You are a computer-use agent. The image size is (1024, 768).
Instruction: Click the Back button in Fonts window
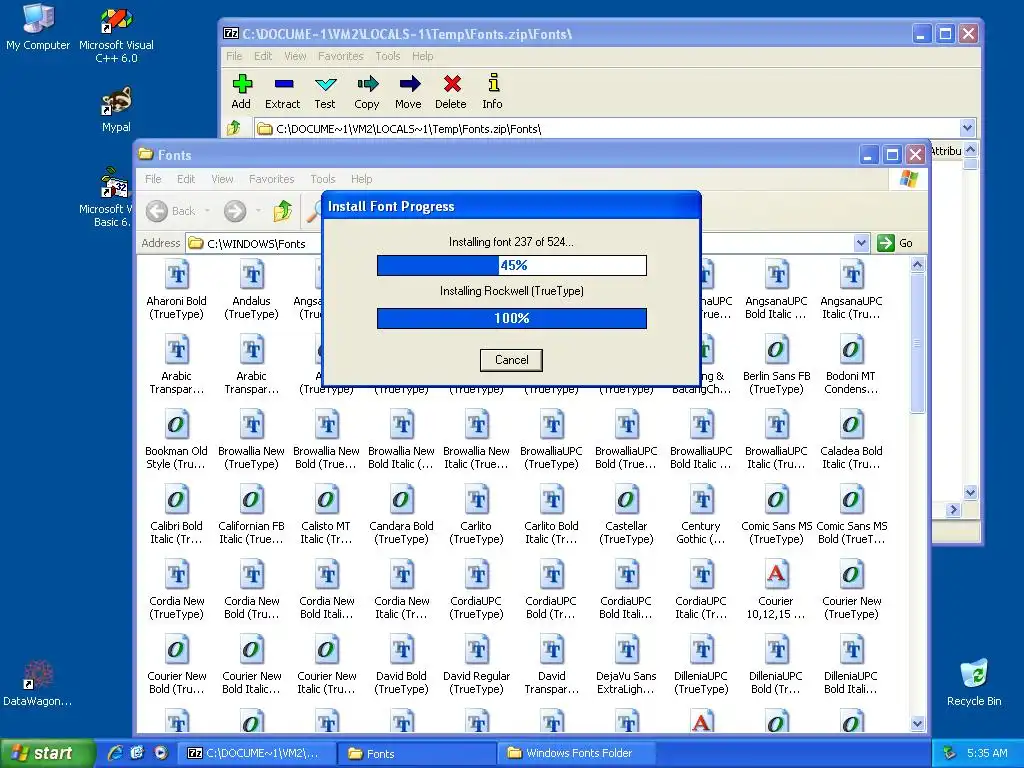(170, 211)
